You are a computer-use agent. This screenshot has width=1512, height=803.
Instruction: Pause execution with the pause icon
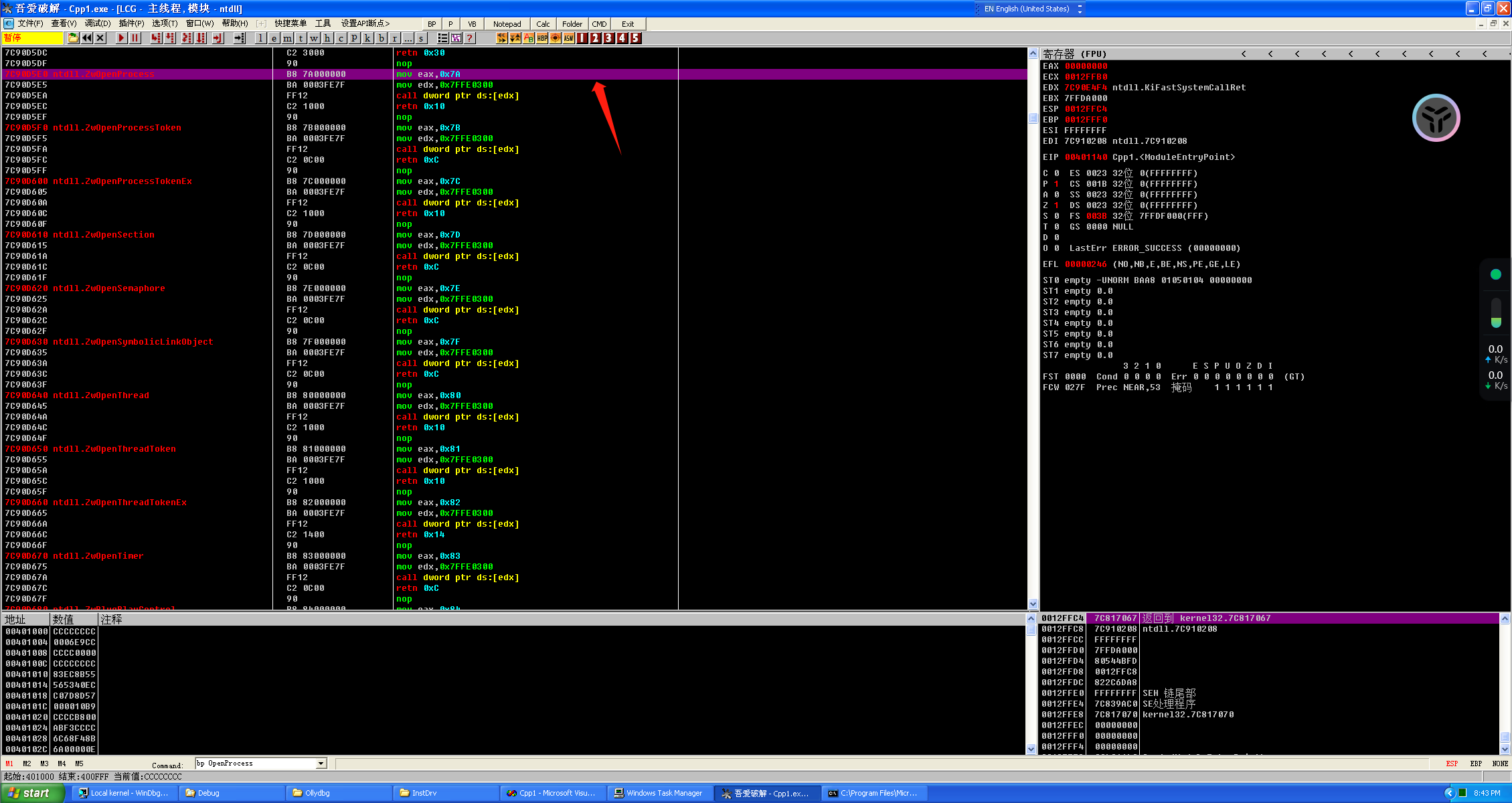point(135,38)
